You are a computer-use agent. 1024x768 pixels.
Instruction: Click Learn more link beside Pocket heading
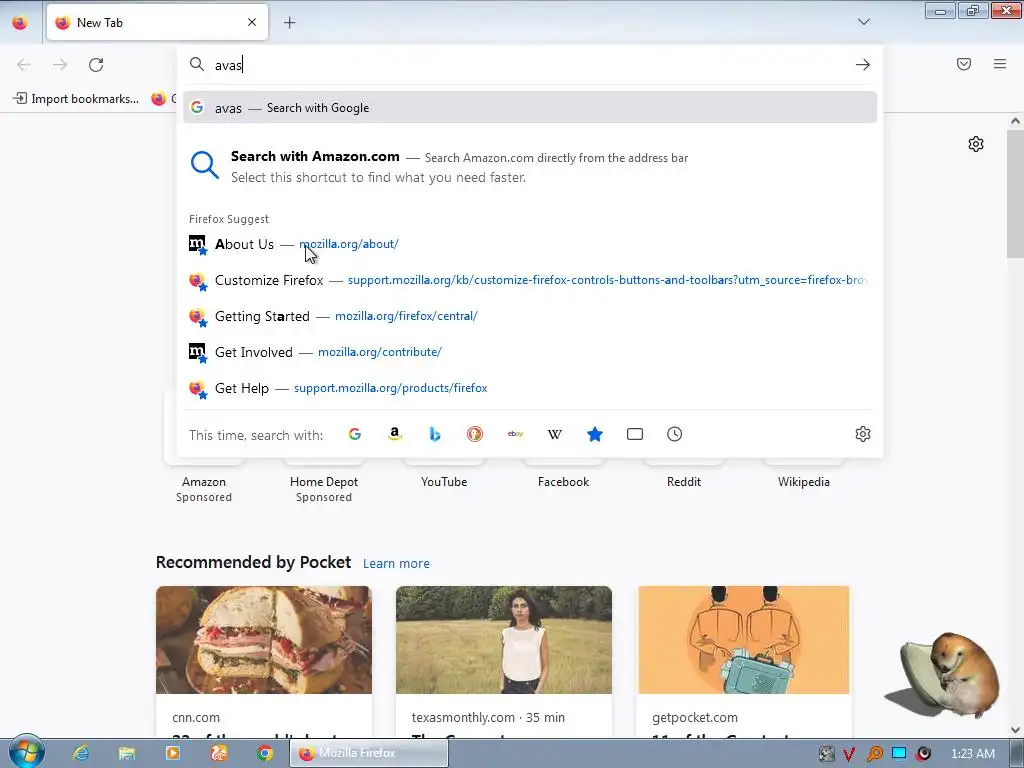[x=396, y=564]
